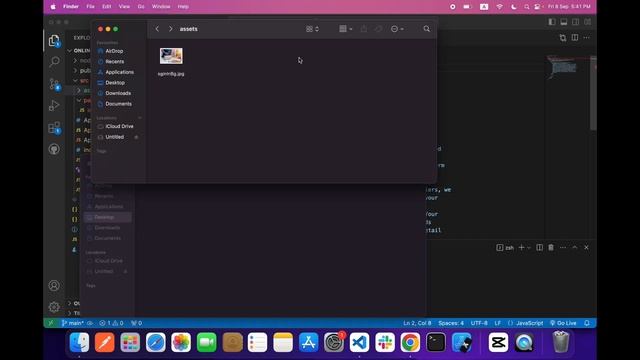The height and width of the screenshot is (360, 640).
Task: Open CapCut from the Dock
Action: click(498, 342)
